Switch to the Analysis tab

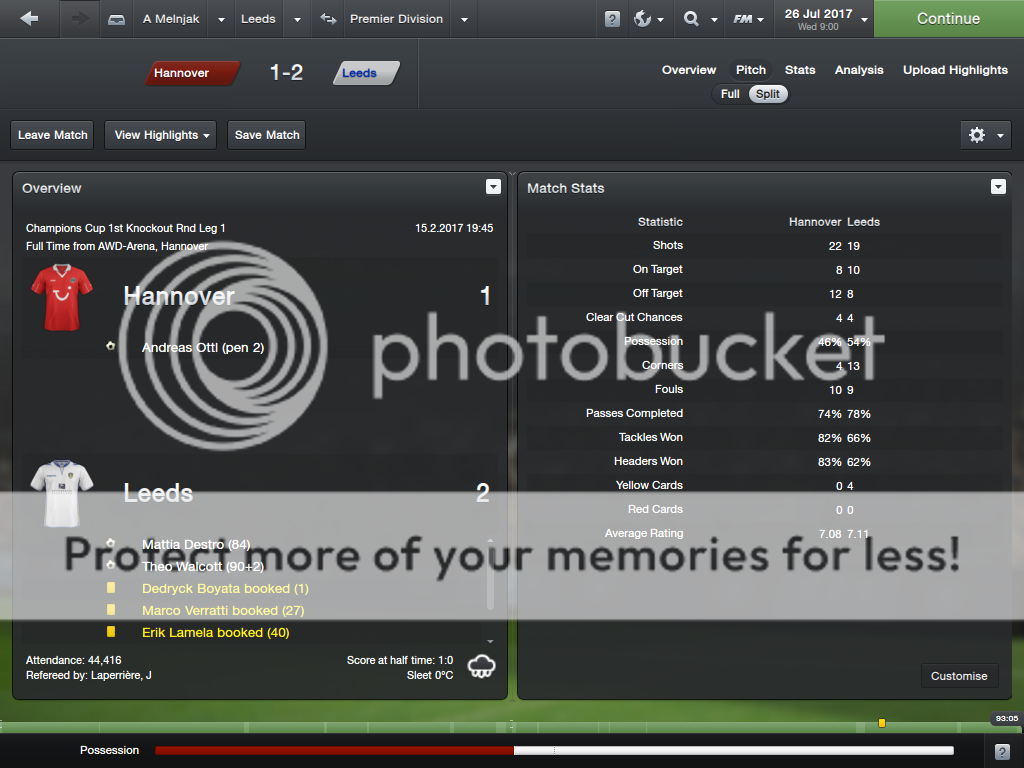point(859,70)
